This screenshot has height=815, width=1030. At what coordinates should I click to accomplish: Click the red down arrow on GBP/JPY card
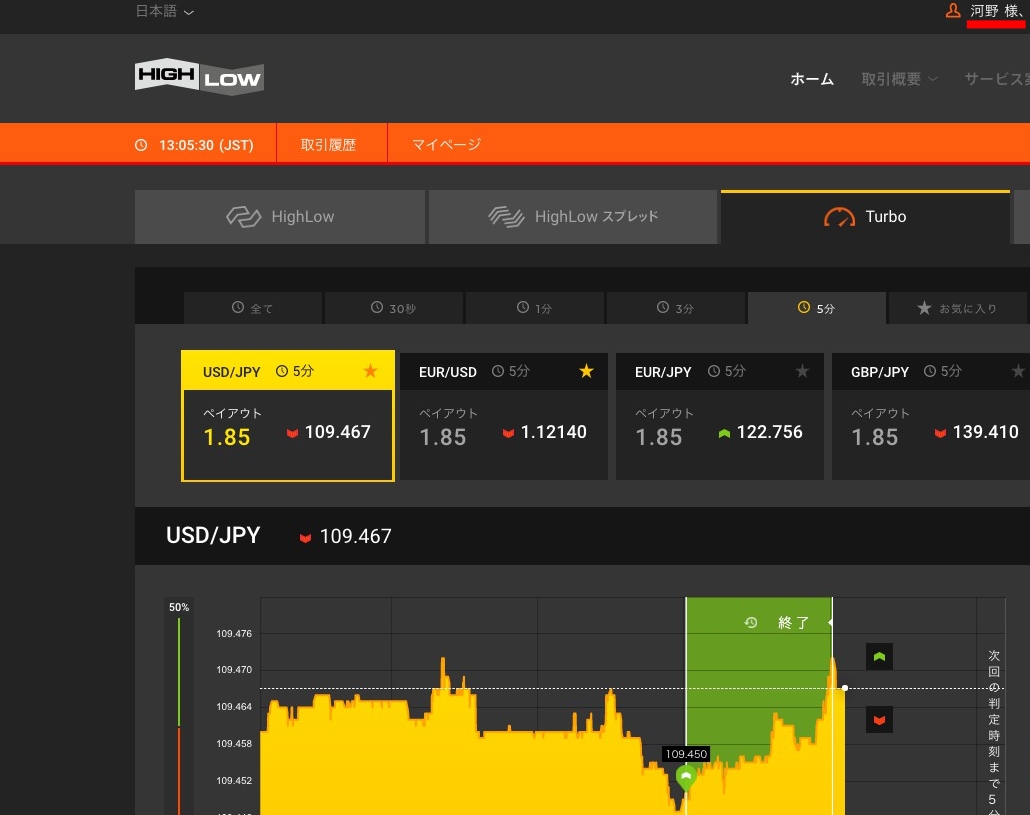coord(941,433)
